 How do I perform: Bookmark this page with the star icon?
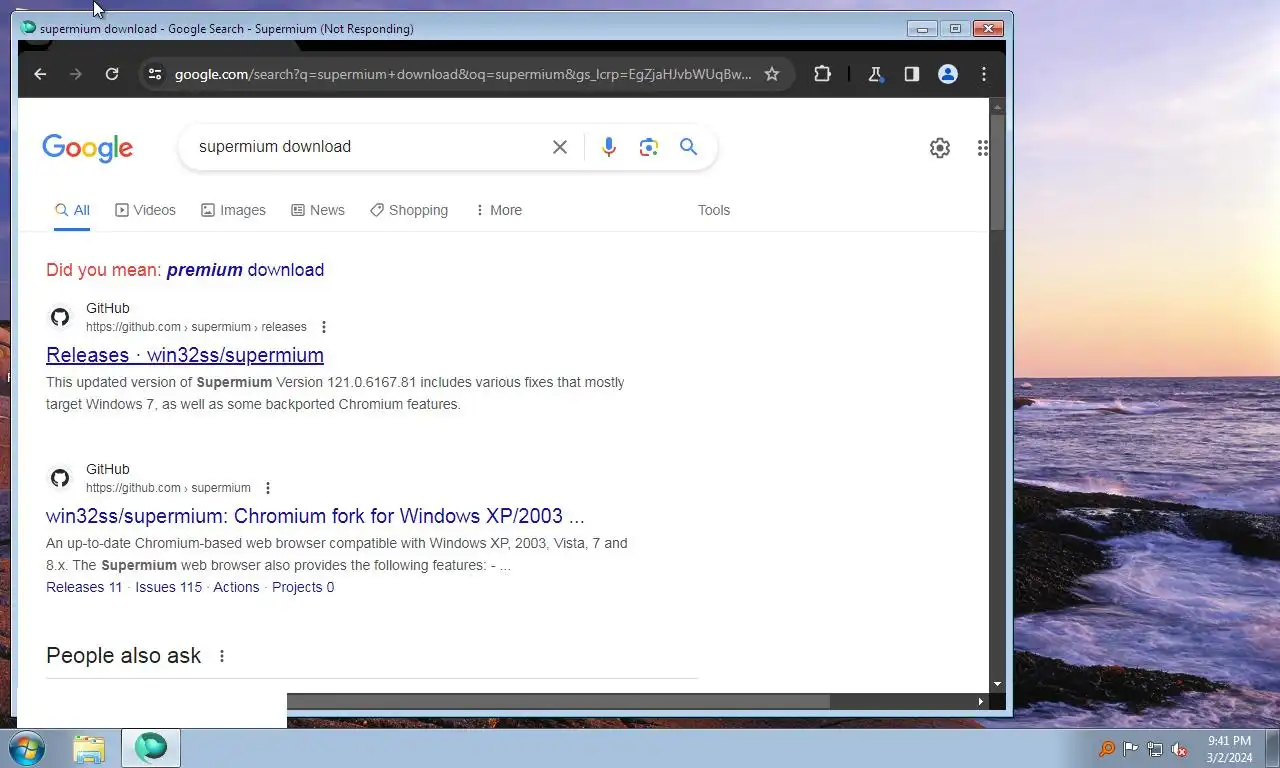(772, 74)
